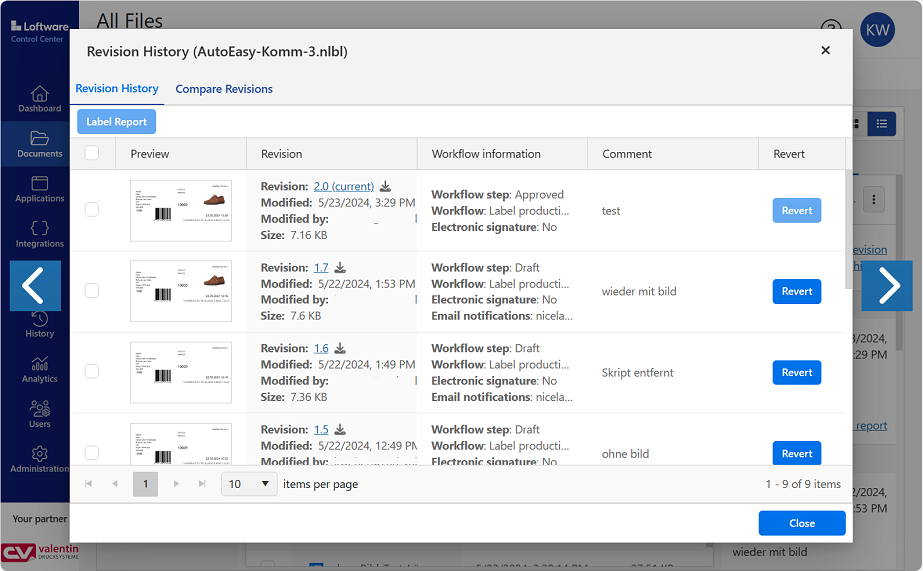
Task: Open the revision 1.6 link
Action: coord(321,349)
